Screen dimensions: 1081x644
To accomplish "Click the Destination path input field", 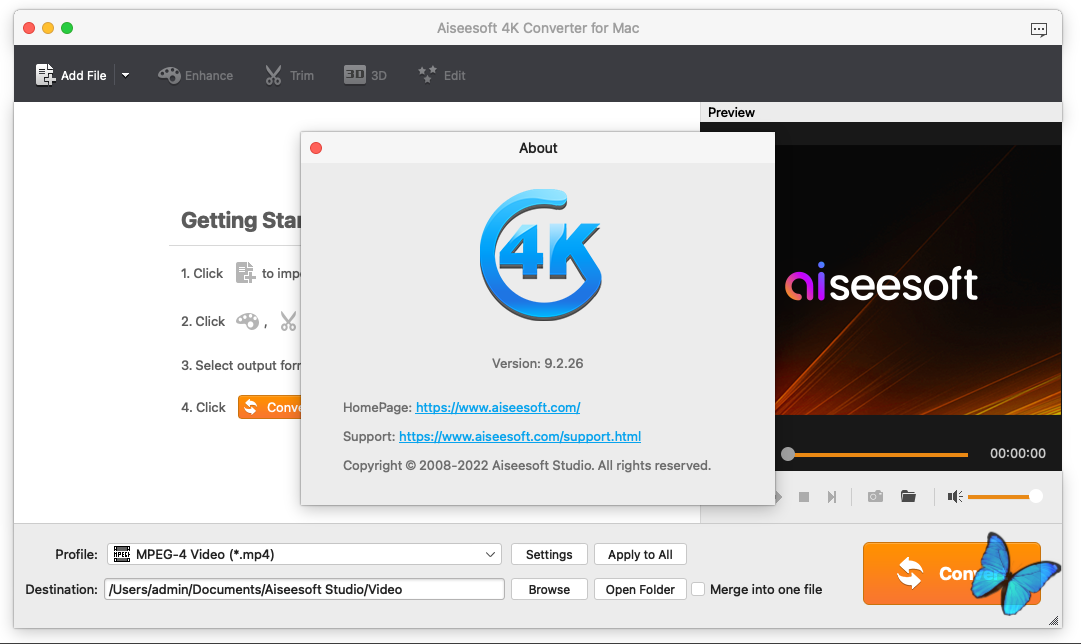I will click(304, 589).
